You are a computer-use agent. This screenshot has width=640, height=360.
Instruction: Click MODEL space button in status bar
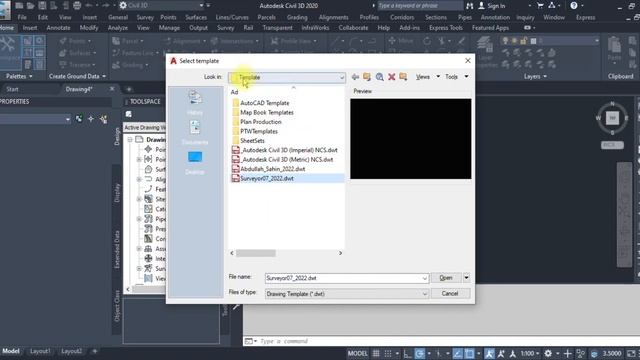(357, 353)
